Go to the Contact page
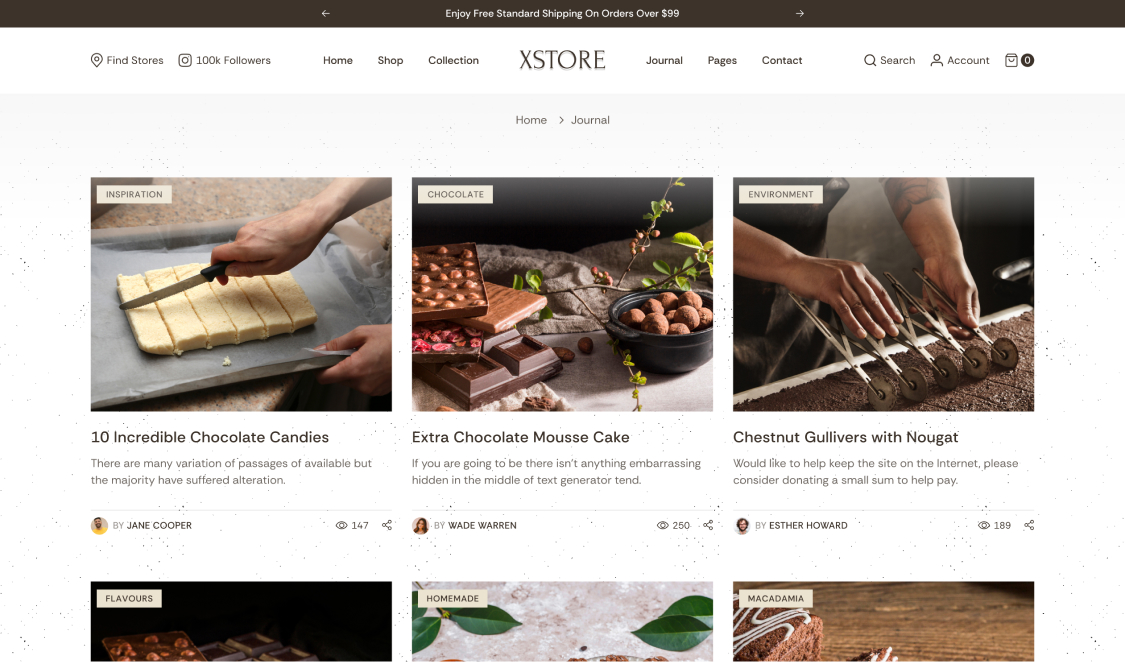 [782, 60]
